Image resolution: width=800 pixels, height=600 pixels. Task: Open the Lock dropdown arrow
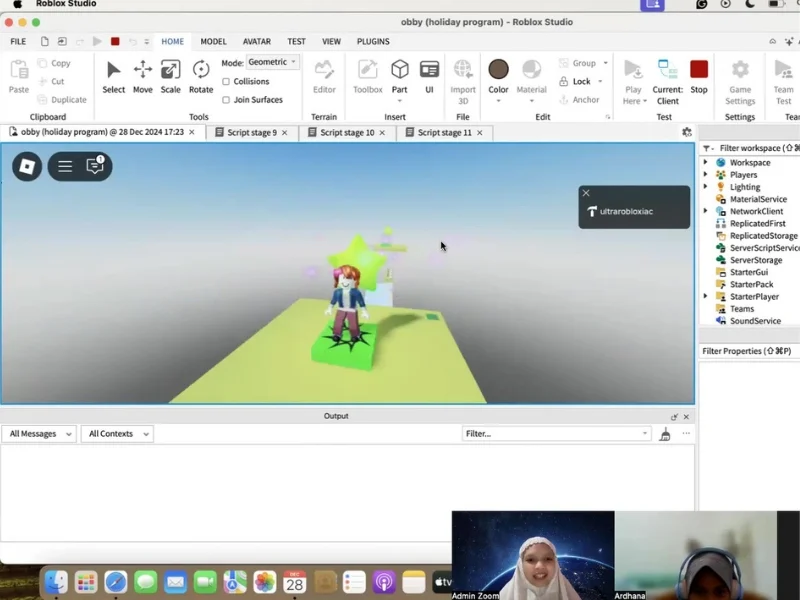point(600,82)
